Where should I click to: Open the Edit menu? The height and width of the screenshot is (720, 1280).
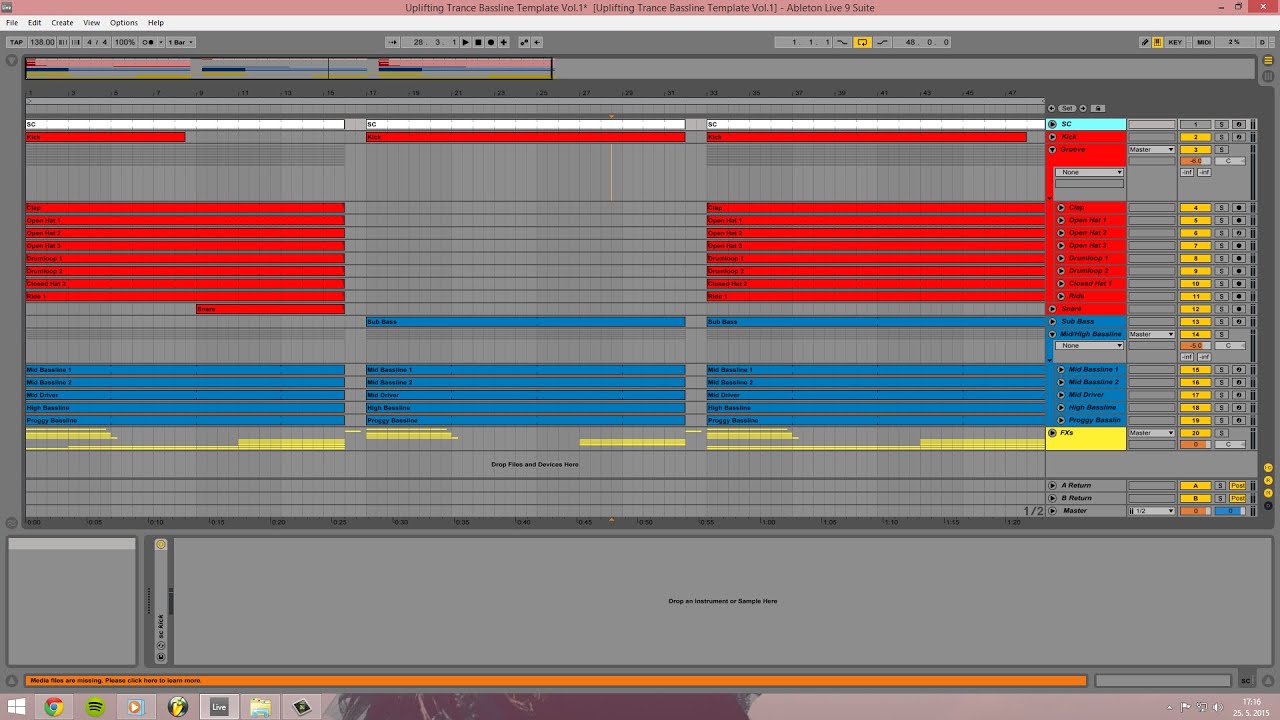point(35,22)
